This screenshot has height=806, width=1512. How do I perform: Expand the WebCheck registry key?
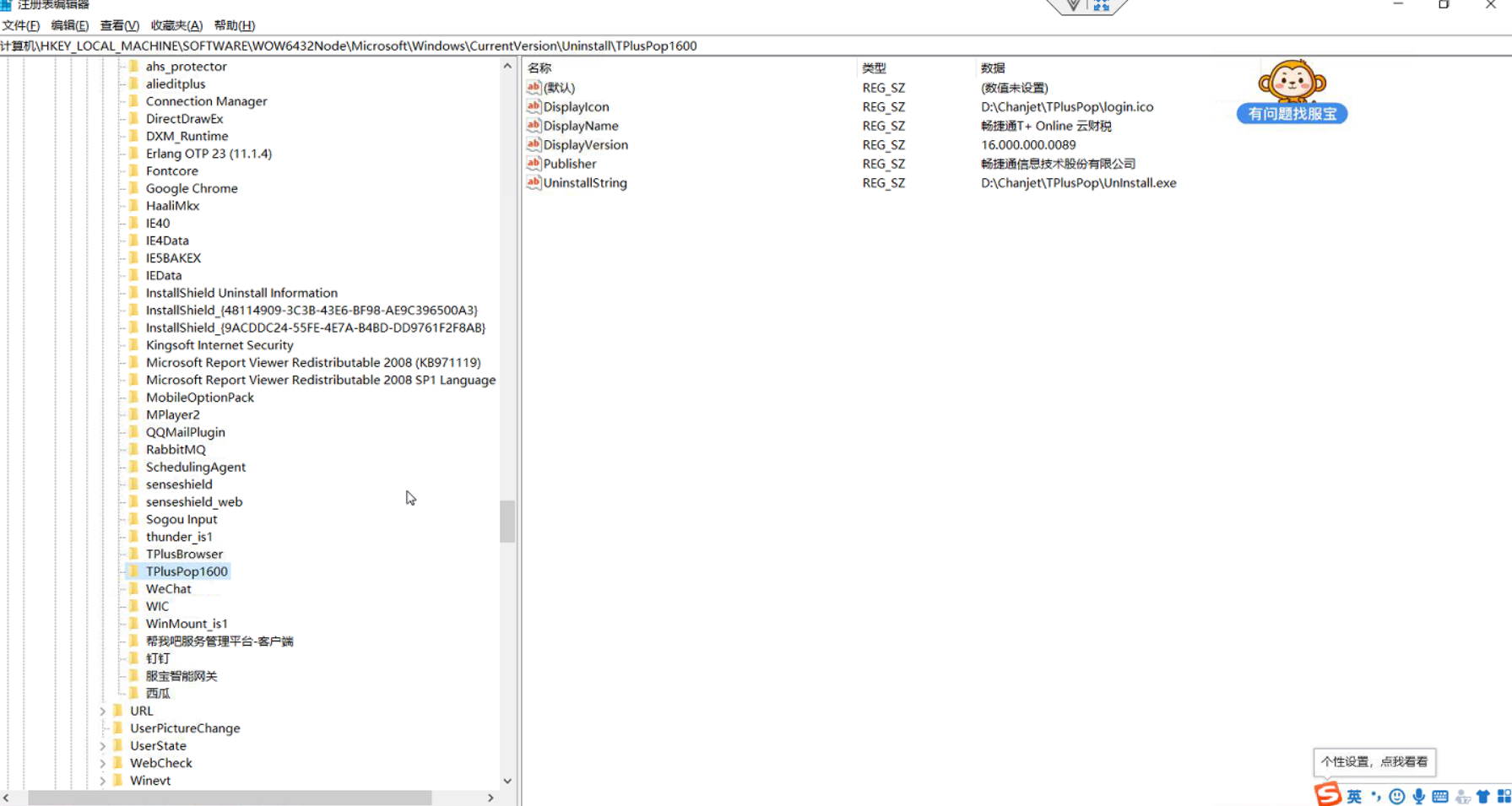(103, 763)
